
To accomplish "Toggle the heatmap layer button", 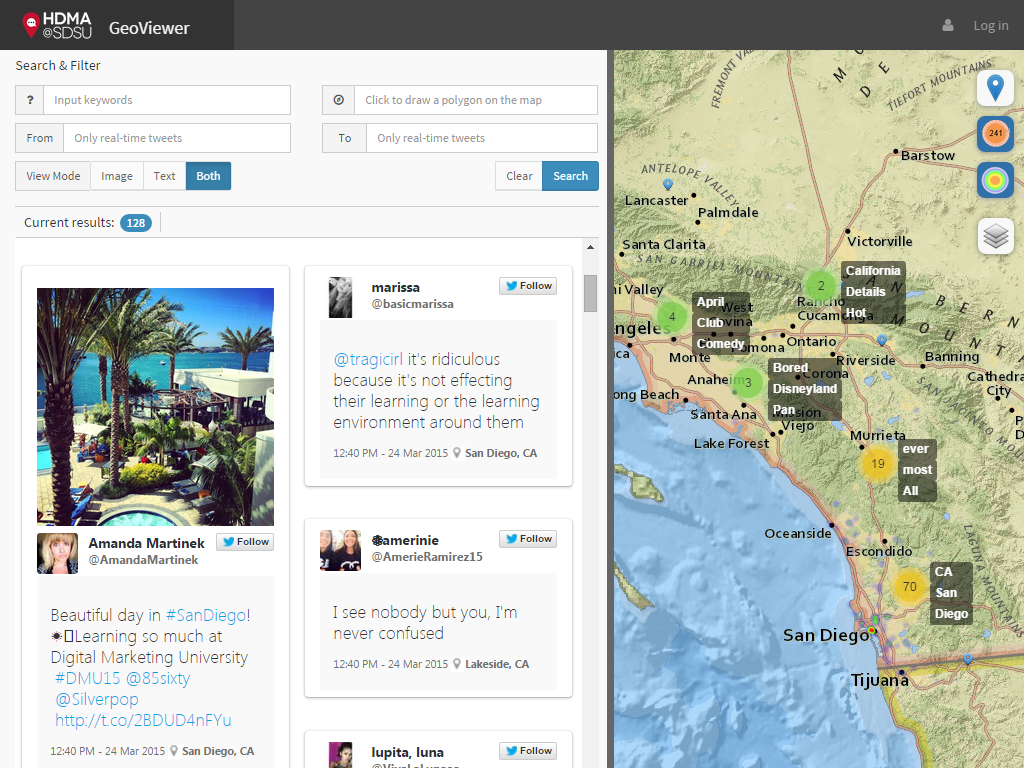I will click(995, 180).
